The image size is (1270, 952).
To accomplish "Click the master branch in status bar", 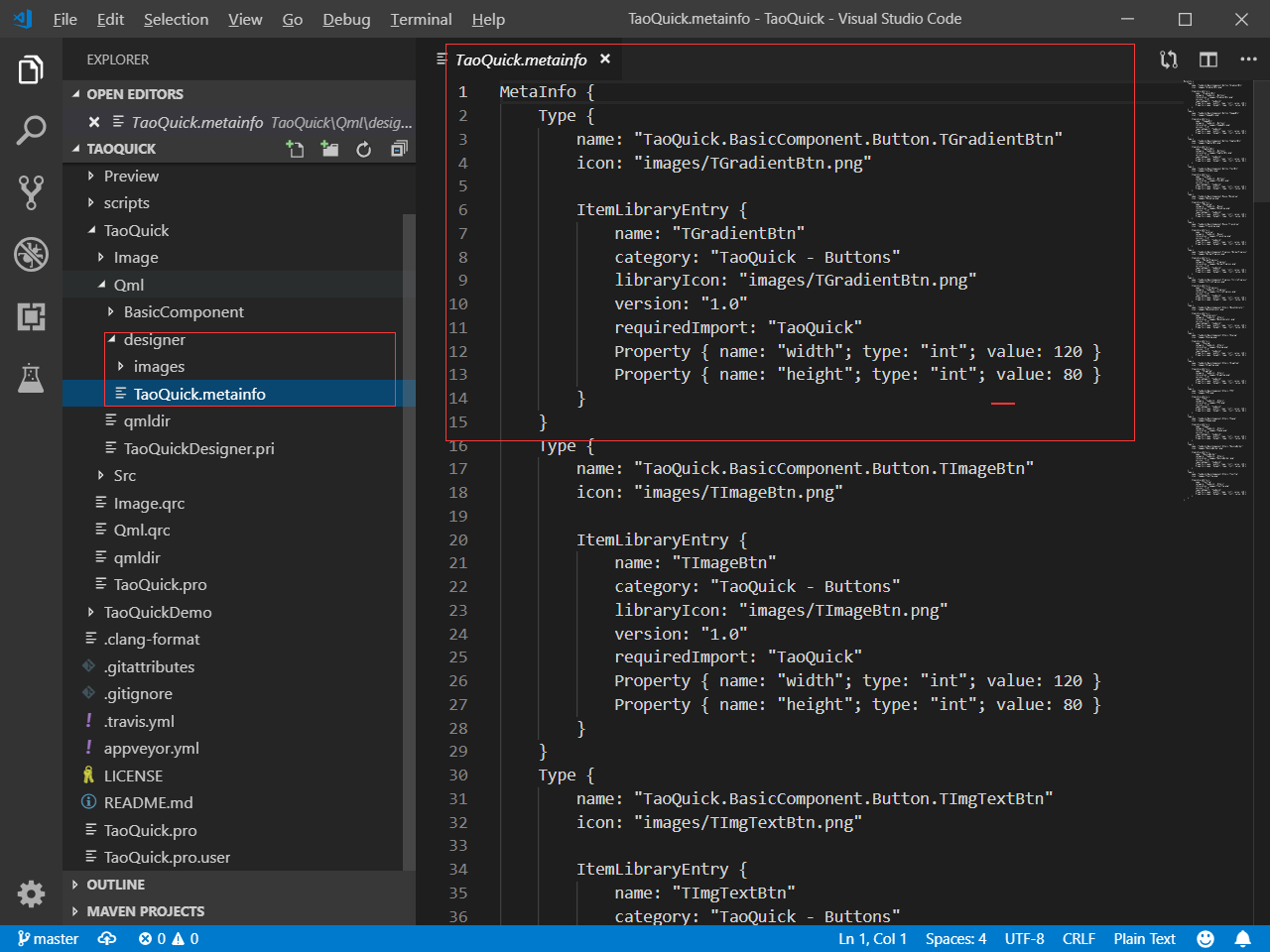I will click(x=48, y=939).
